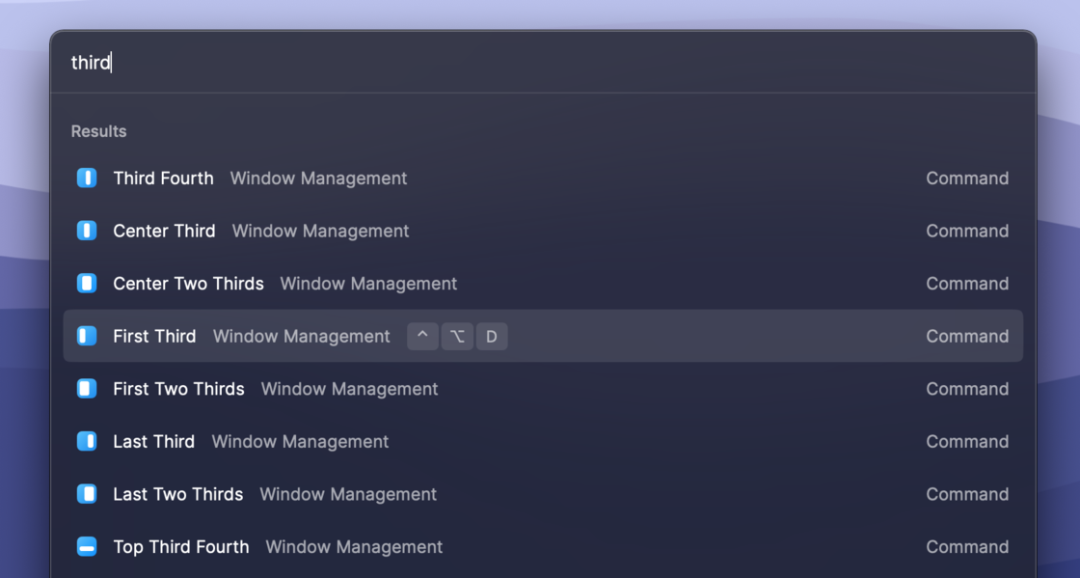Image resolution: width=1080 pixels, height=578 pixels.
Task: Pick the Top Third Fourth command
Action: (x=543, y=547)
